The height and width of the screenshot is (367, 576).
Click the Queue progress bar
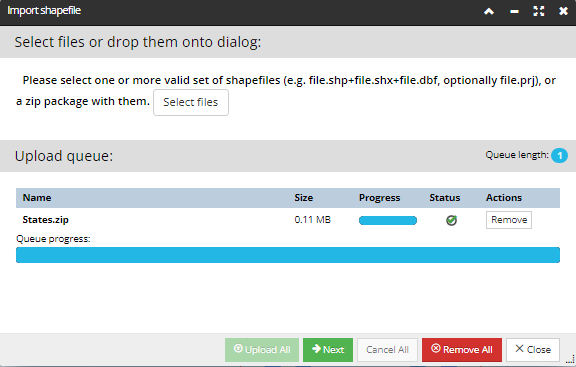click(x=288, y=255)
